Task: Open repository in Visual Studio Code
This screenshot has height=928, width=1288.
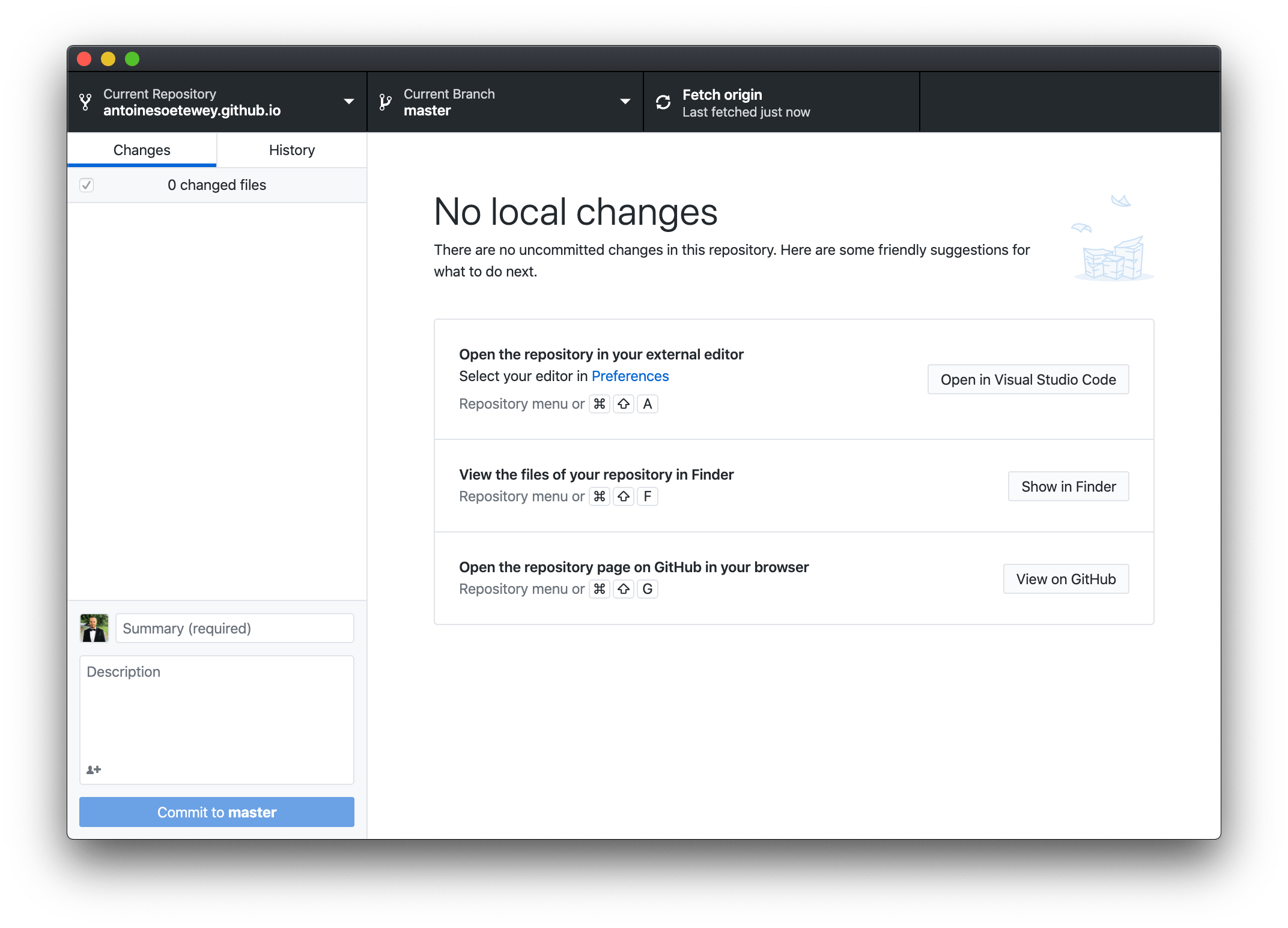Action: (x=1028, y=379)
